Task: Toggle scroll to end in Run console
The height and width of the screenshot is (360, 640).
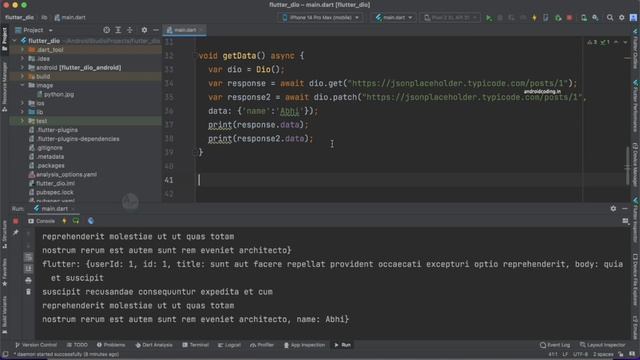Action: tap(28, 268)
